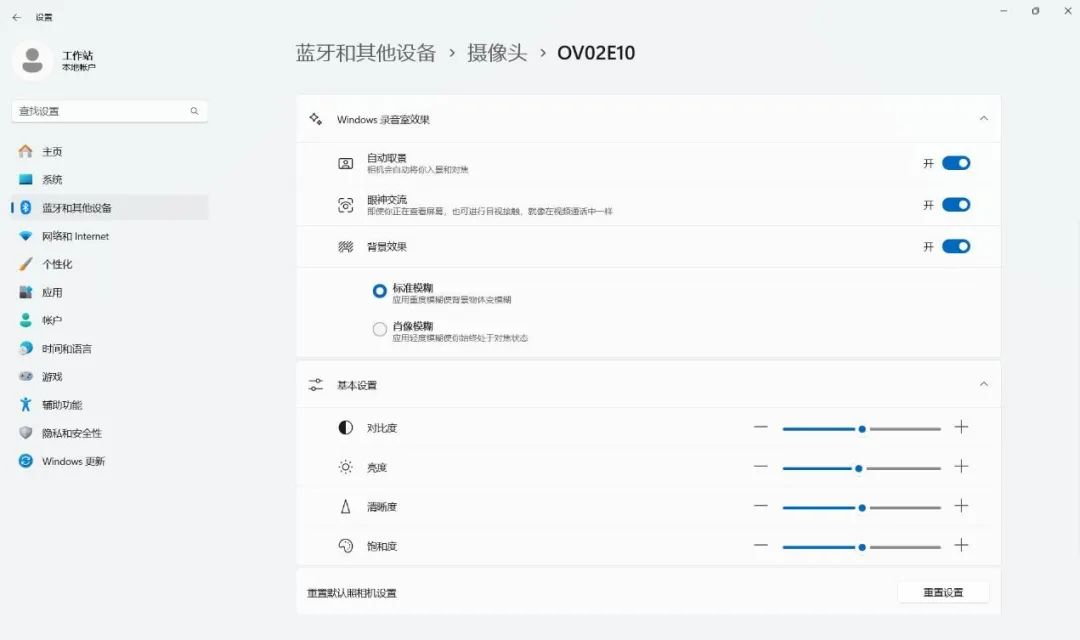
Task: Decrease 饱和度 with the minus button
Action: [x=760, y=545]
